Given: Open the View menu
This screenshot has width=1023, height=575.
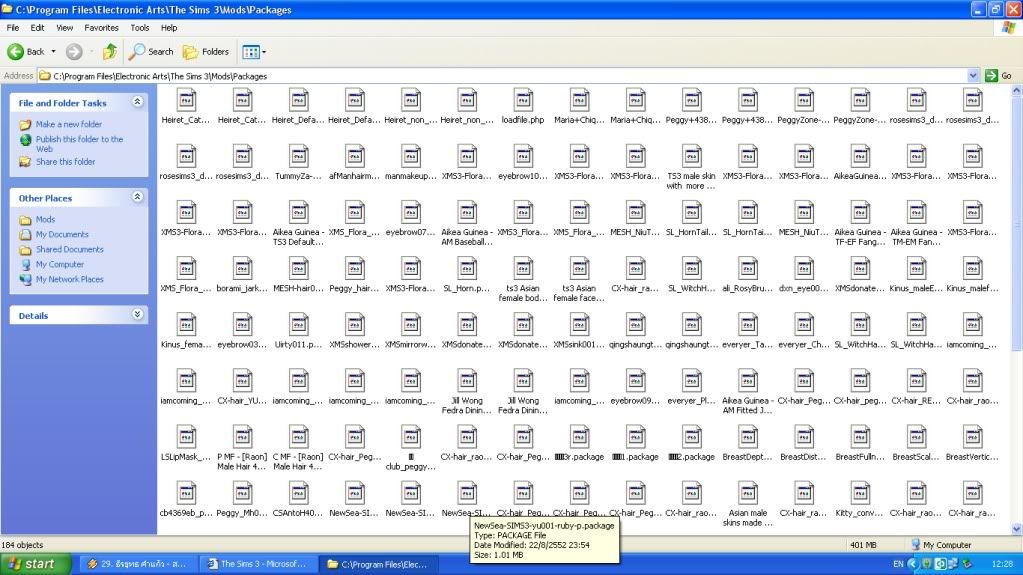Looking at the screenshot, I should click(65, 28).
